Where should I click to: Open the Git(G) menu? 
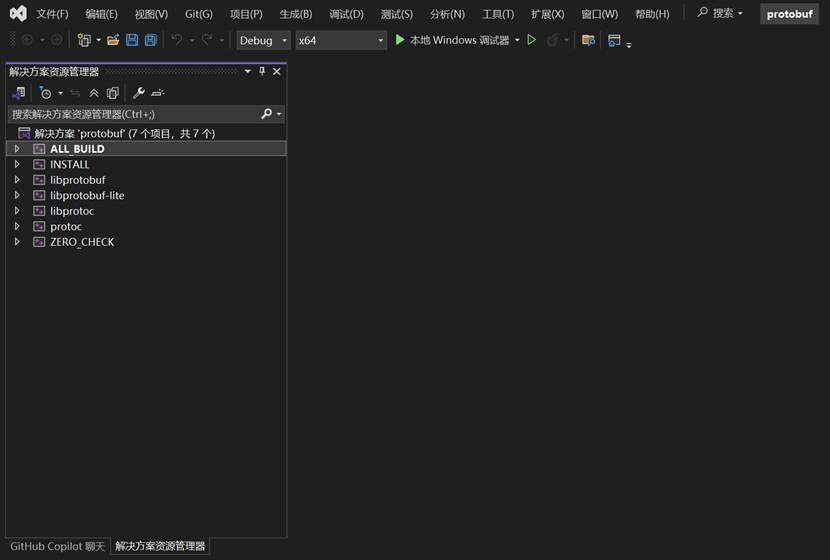[x=199, y=14]
